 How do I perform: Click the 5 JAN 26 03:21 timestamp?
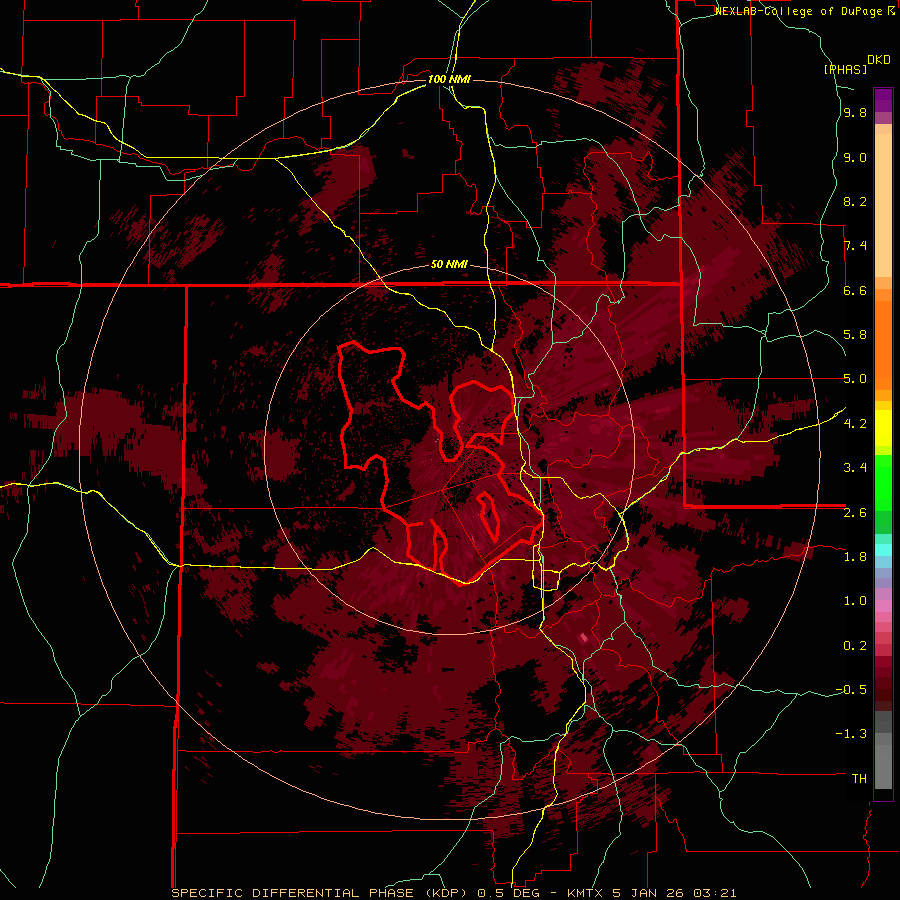(672, 893)
